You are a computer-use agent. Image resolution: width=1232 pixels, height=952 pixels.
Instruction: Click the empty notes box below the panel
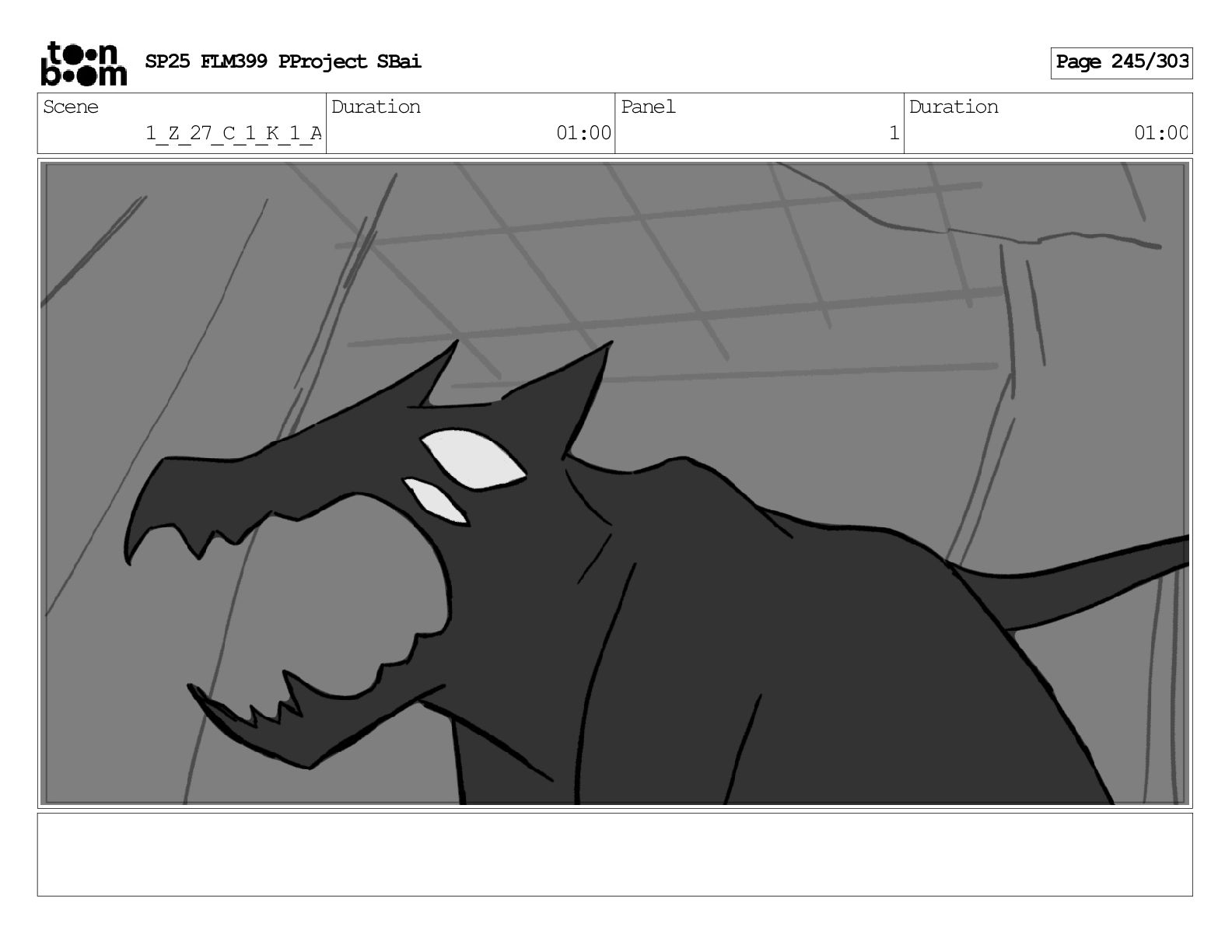pos(614,855)
